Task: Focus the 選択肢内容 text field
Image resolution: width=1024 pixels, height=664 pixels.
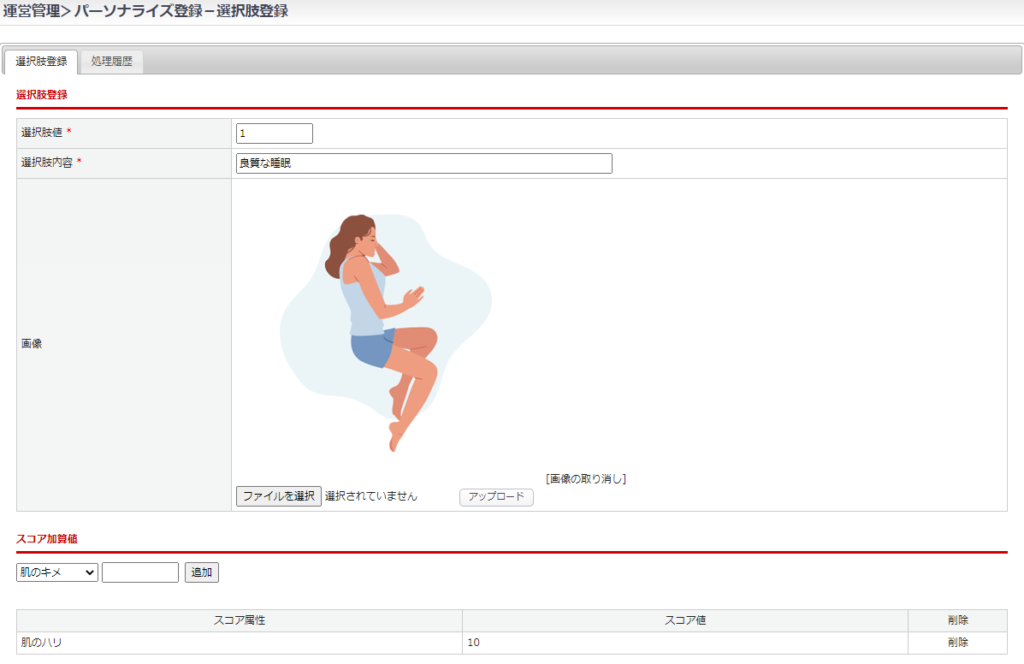Action: (423, 163)
